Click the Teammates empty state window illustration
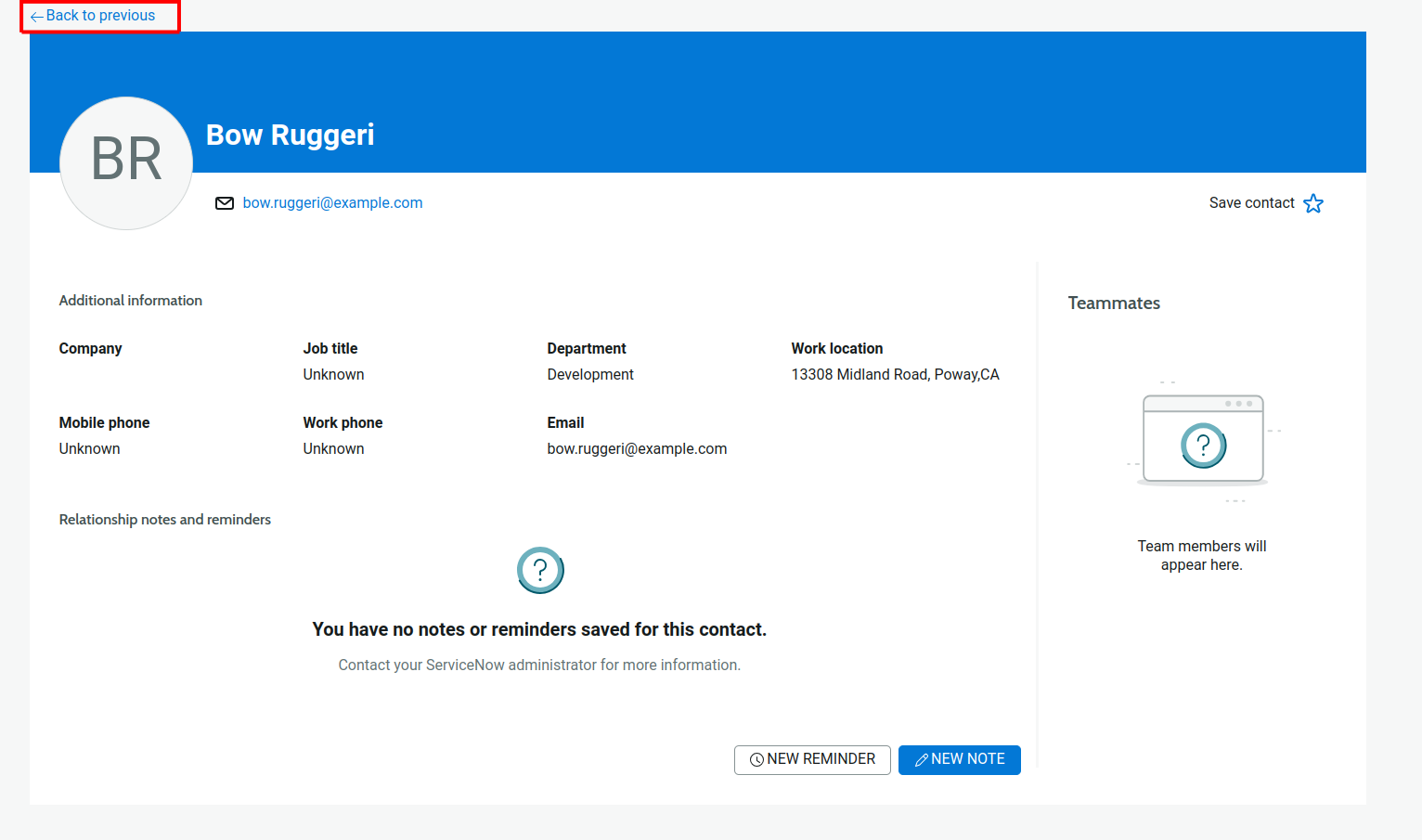The width and height of the screenshot is (1422, 840). pyautogui.click(x=1203, y=439)
